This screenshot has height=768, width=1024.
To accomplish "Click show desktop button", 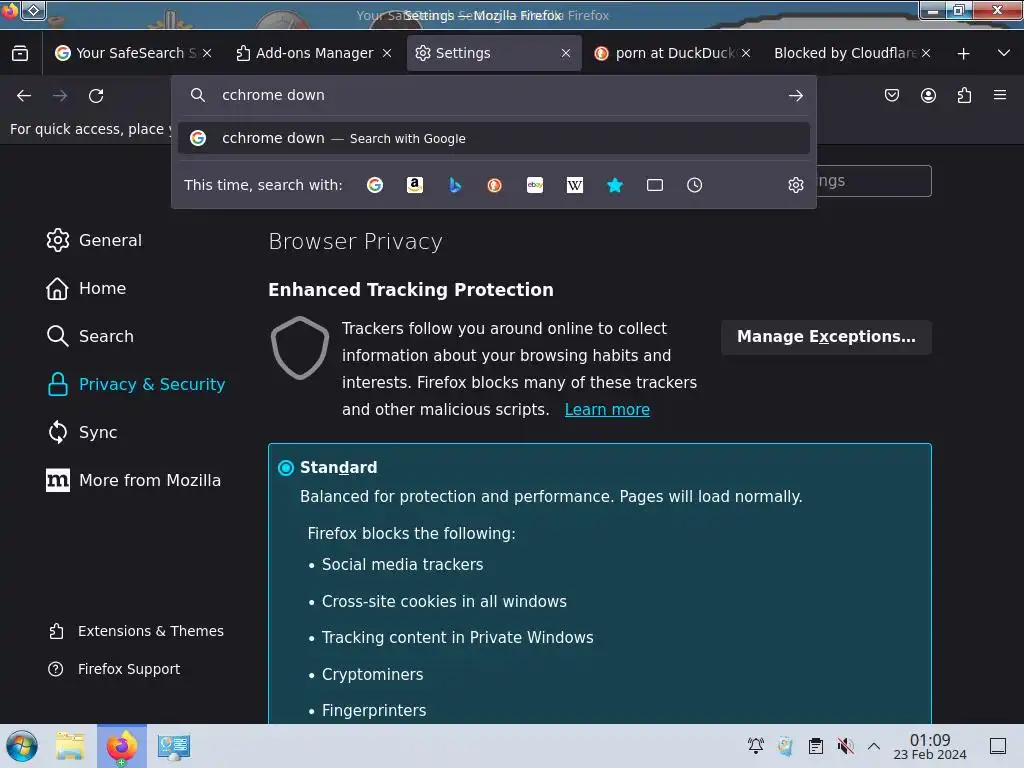I will pos(998,746).
